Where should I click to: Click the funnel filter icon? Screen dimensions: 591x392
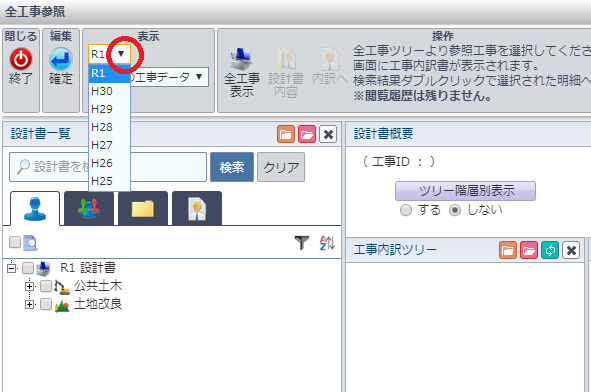click(x=302, y=243)
